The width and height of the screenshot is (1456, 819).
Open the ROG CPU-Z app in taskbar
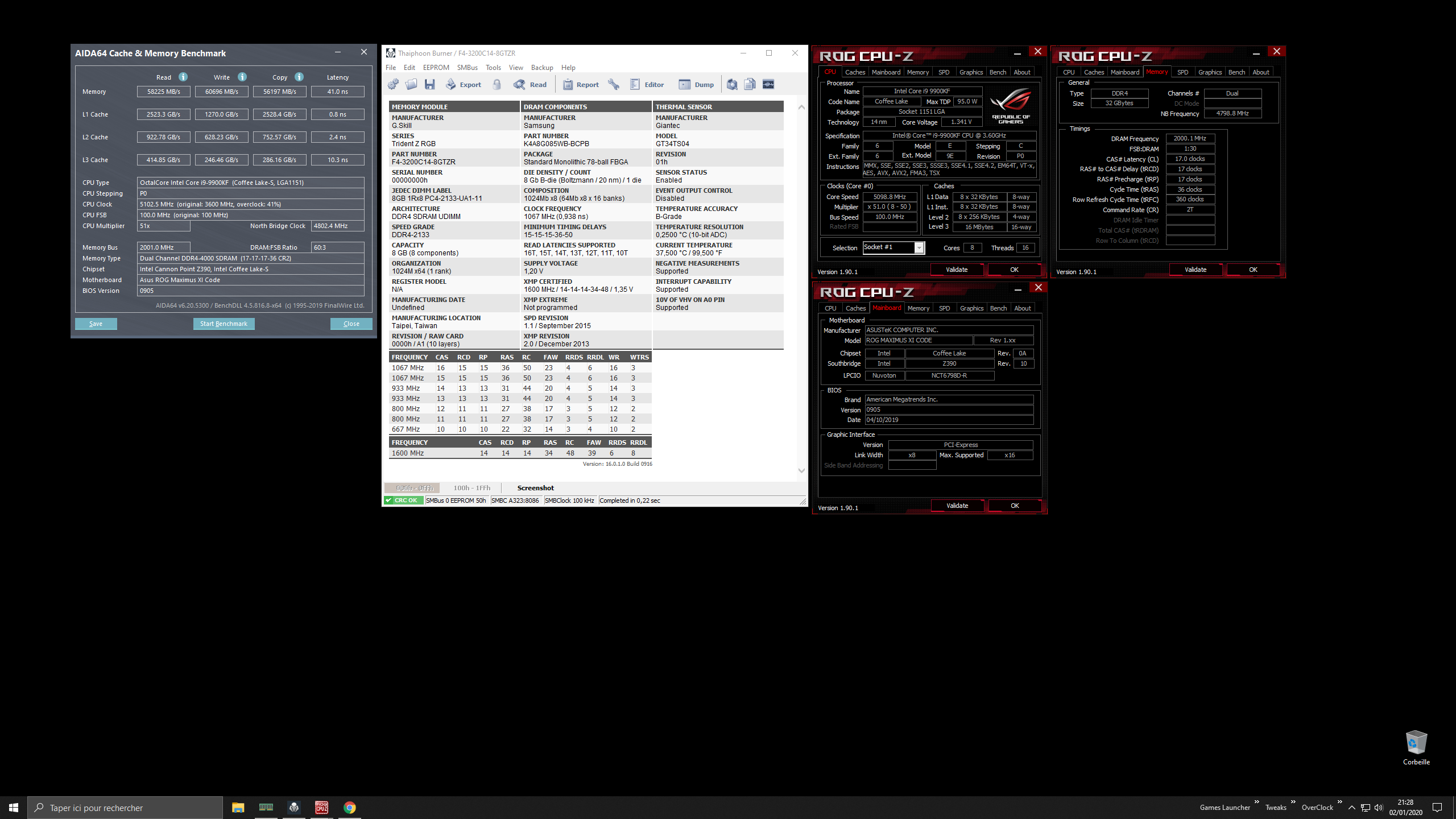pos(322,808)
